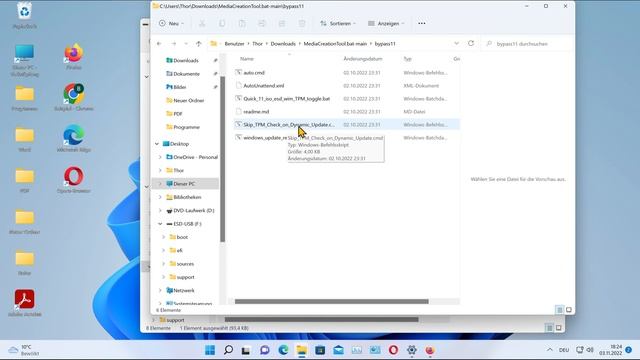Switch to details view layout icon

pyautogui.click(x=560, y=310)
